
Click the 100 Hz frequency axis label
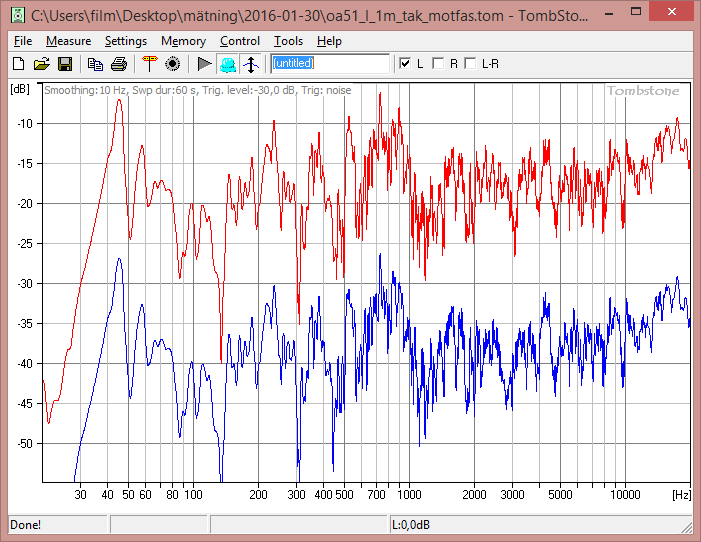click(x=193, y=495)
